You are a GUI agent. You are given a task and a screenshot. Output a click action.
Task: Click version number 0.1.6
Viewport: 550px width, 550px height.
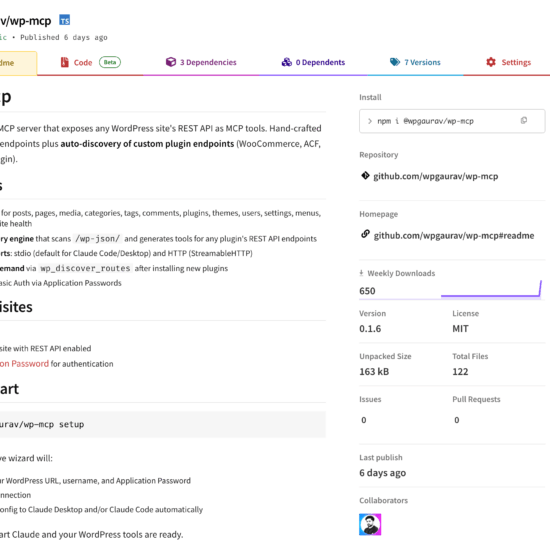click(x=370, y=329)
